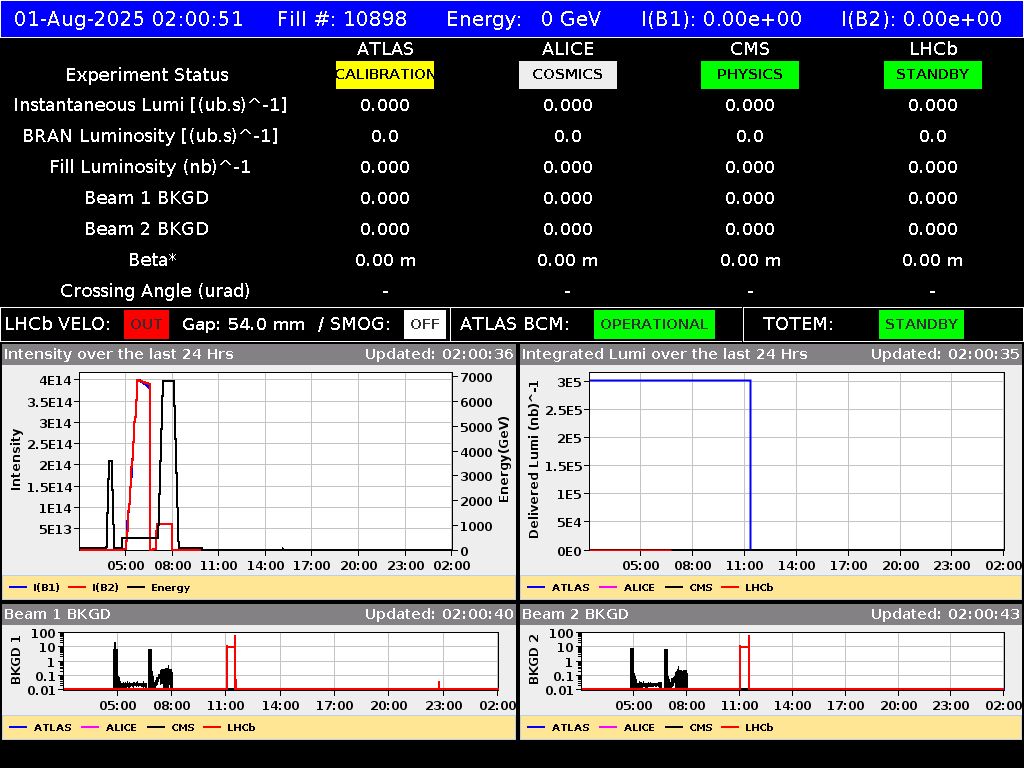The image size is (1024, 768).
Task: Click the Beam 2 BKGD chart title
Action: 575,614
